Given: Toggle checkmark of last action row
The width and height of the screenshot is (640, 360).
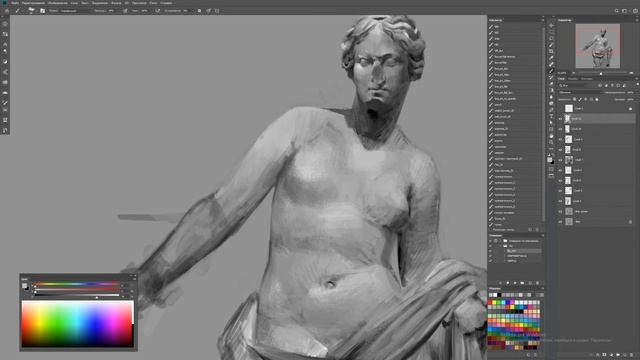Looking at the screenshot, I should 491,261.
